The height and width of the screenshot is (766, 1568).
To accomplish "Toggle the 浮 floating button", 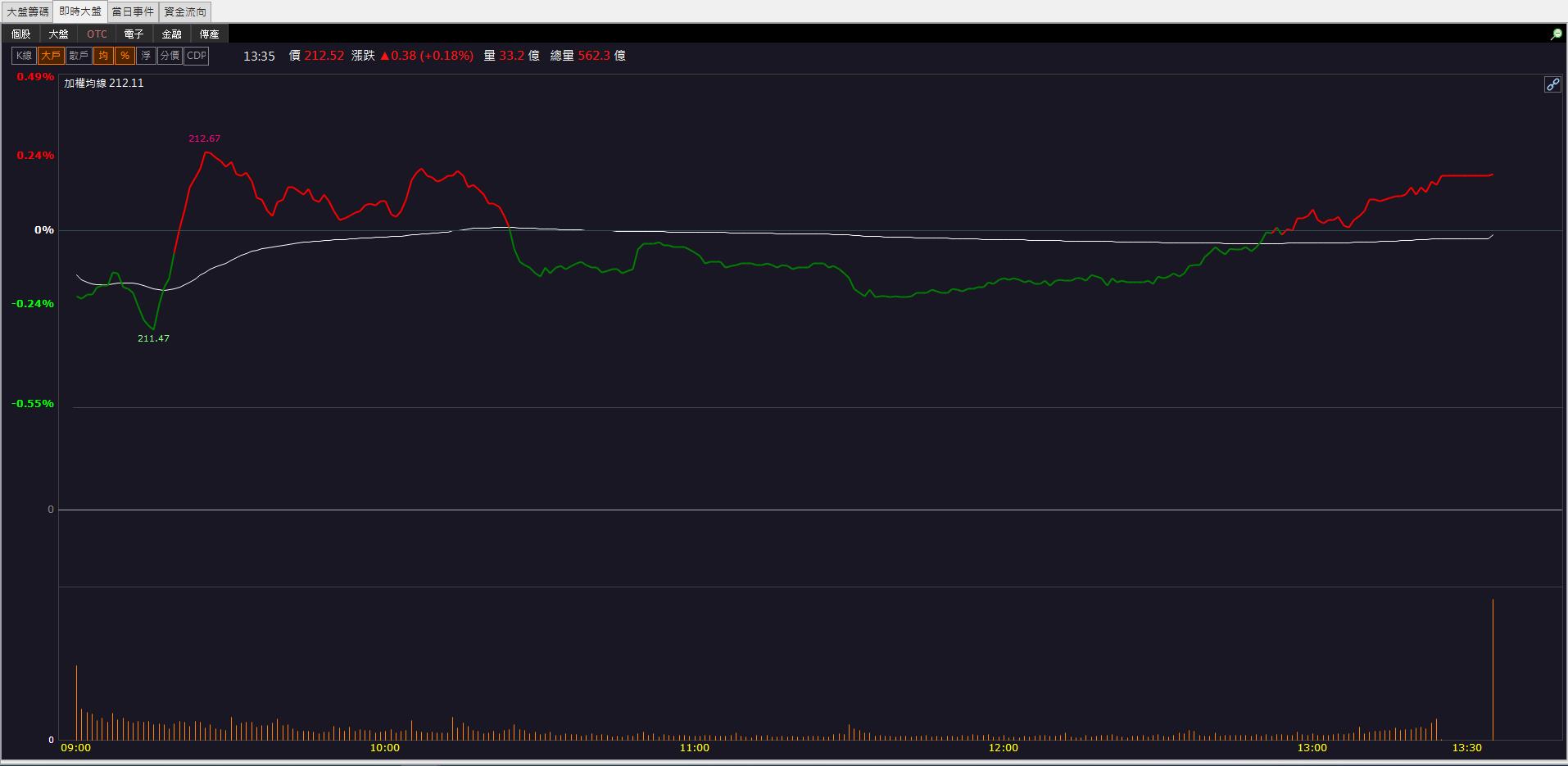I will [146, 56].
